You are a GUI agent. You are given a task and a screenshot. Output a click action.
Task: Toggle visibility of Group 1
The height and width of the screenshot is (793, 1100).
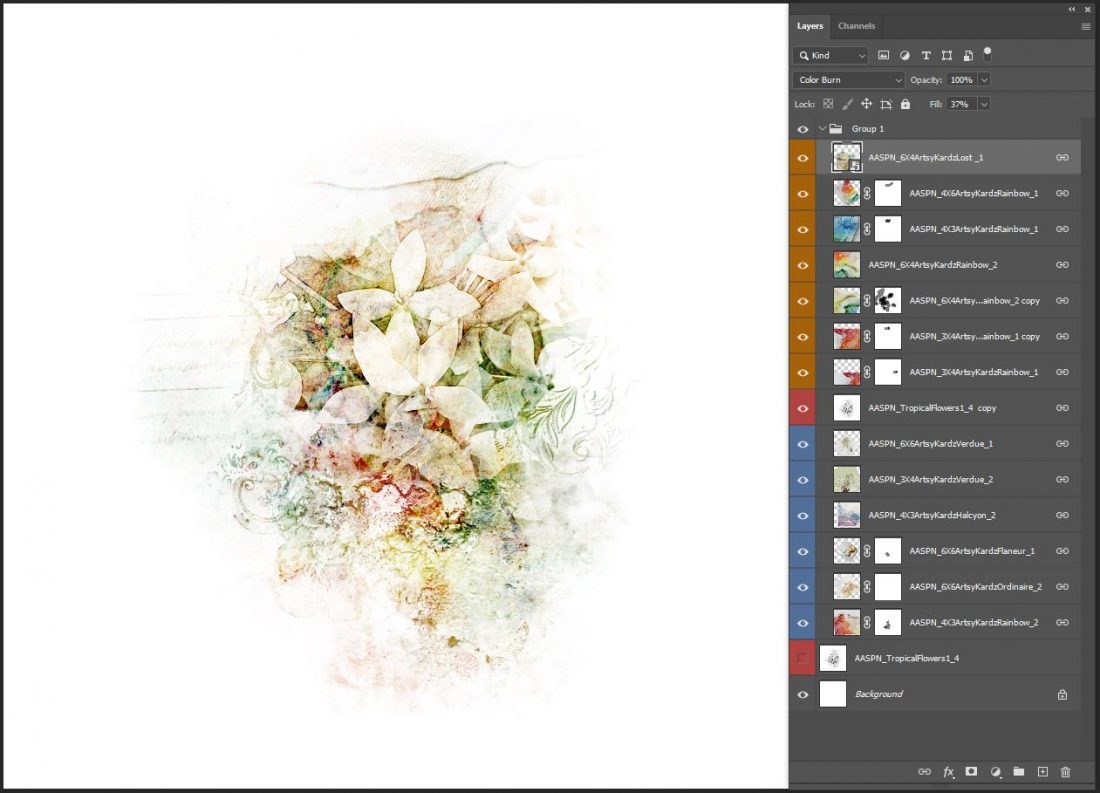pos(803,129)
